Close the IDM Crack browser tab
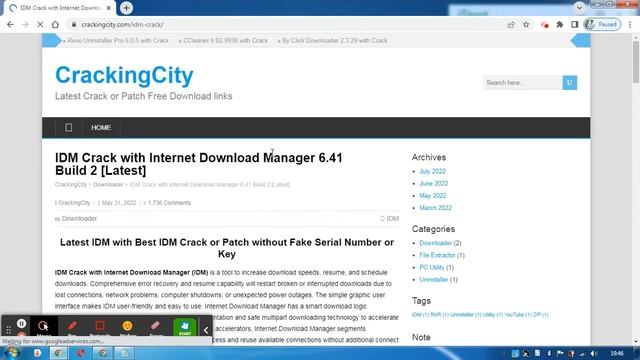Viewport: 640px width, 360px height. point(109,8)
